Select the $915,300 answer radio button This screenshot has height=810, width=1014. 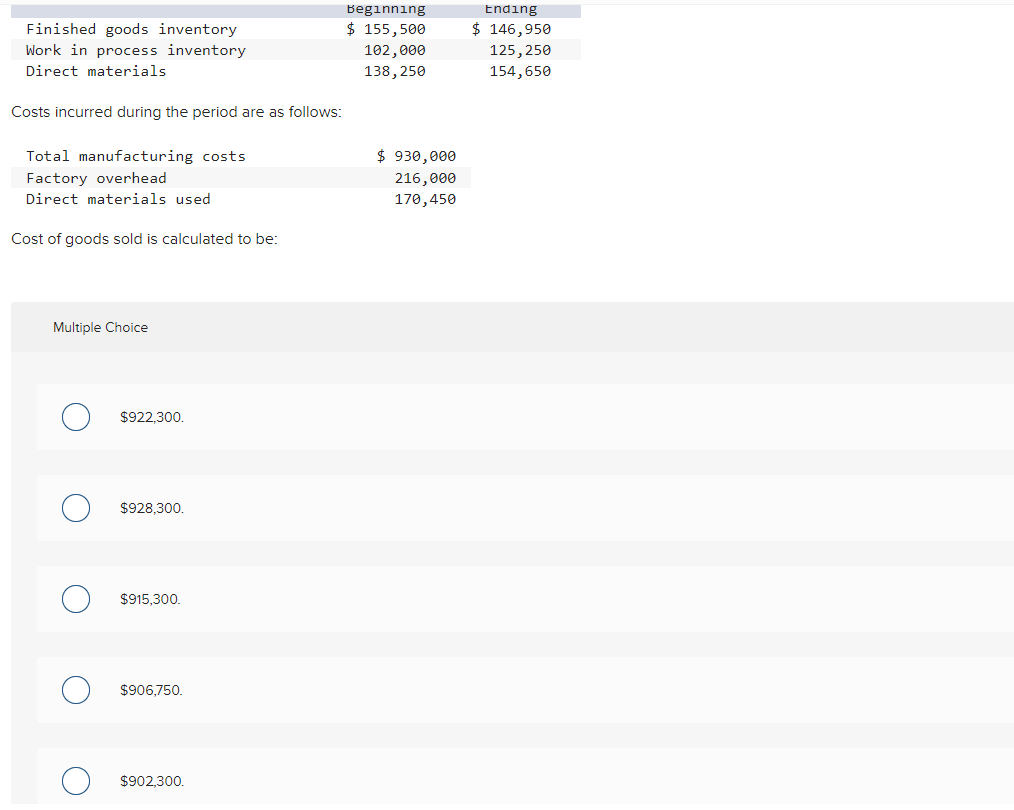click(75, 599)
